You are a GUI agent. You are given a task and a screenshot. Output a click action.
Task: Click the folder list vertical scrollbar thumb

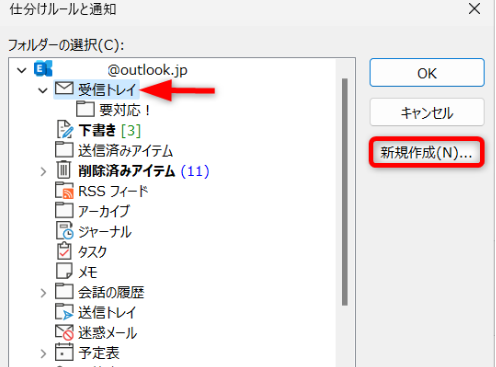[x=345, y=192]
